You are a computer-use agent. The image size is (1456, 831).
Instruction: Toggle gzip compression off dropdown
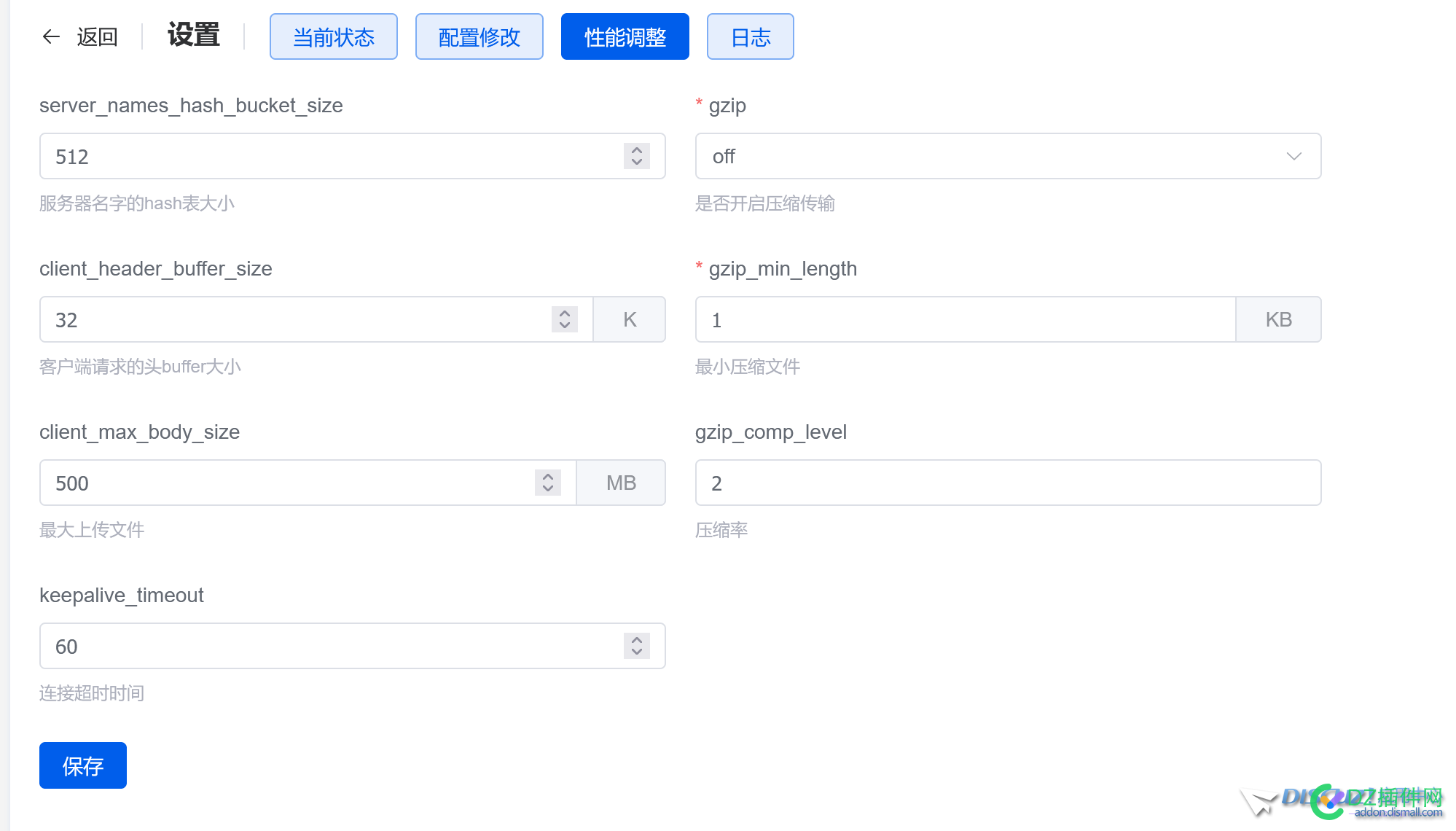pos(1007,156)
